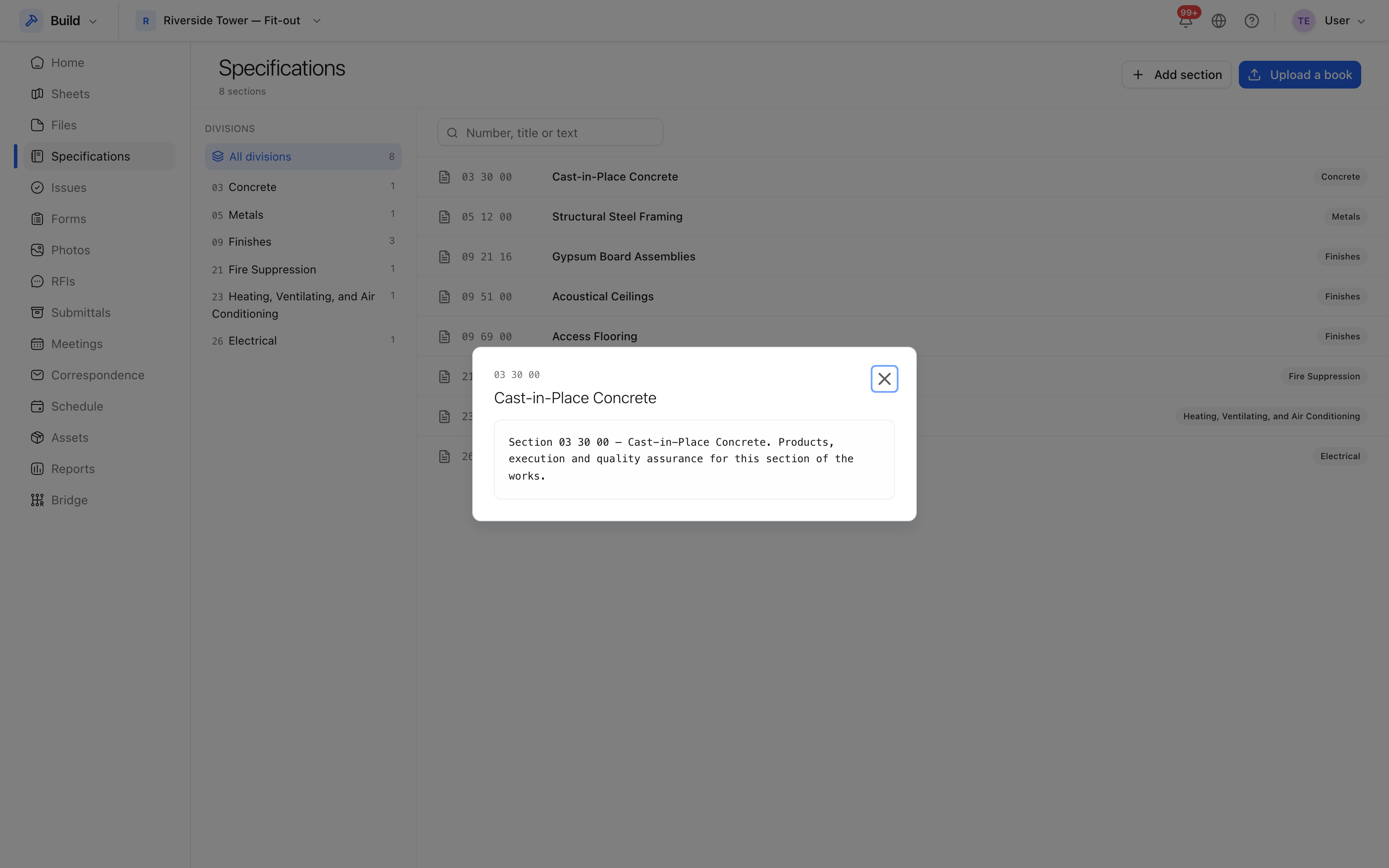This screenshot has height=868, width=1389.
Task: Open the Structural Steel Framing section
Action: (902, 217)
